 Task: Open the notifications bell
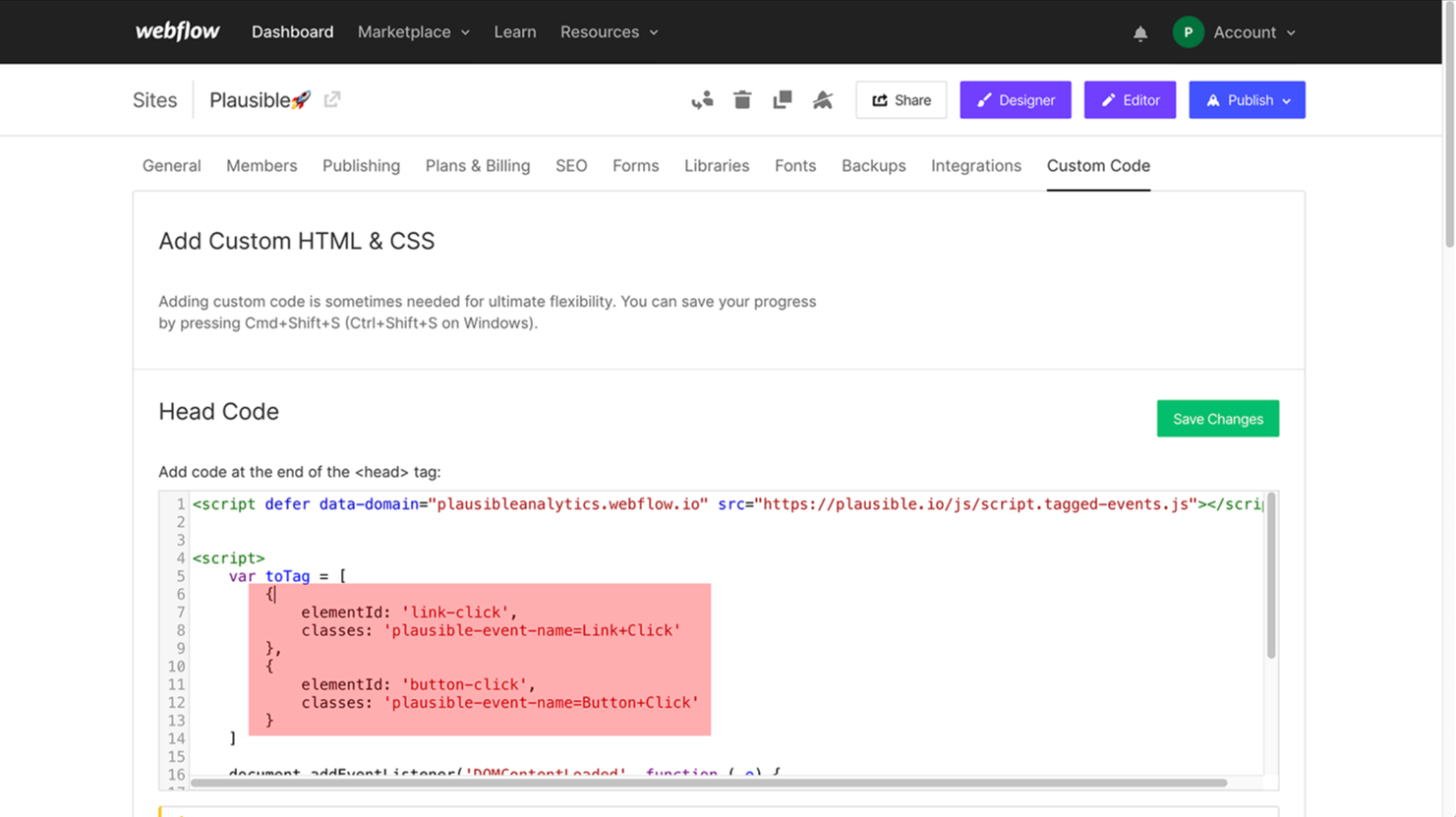pos(1140,32)
